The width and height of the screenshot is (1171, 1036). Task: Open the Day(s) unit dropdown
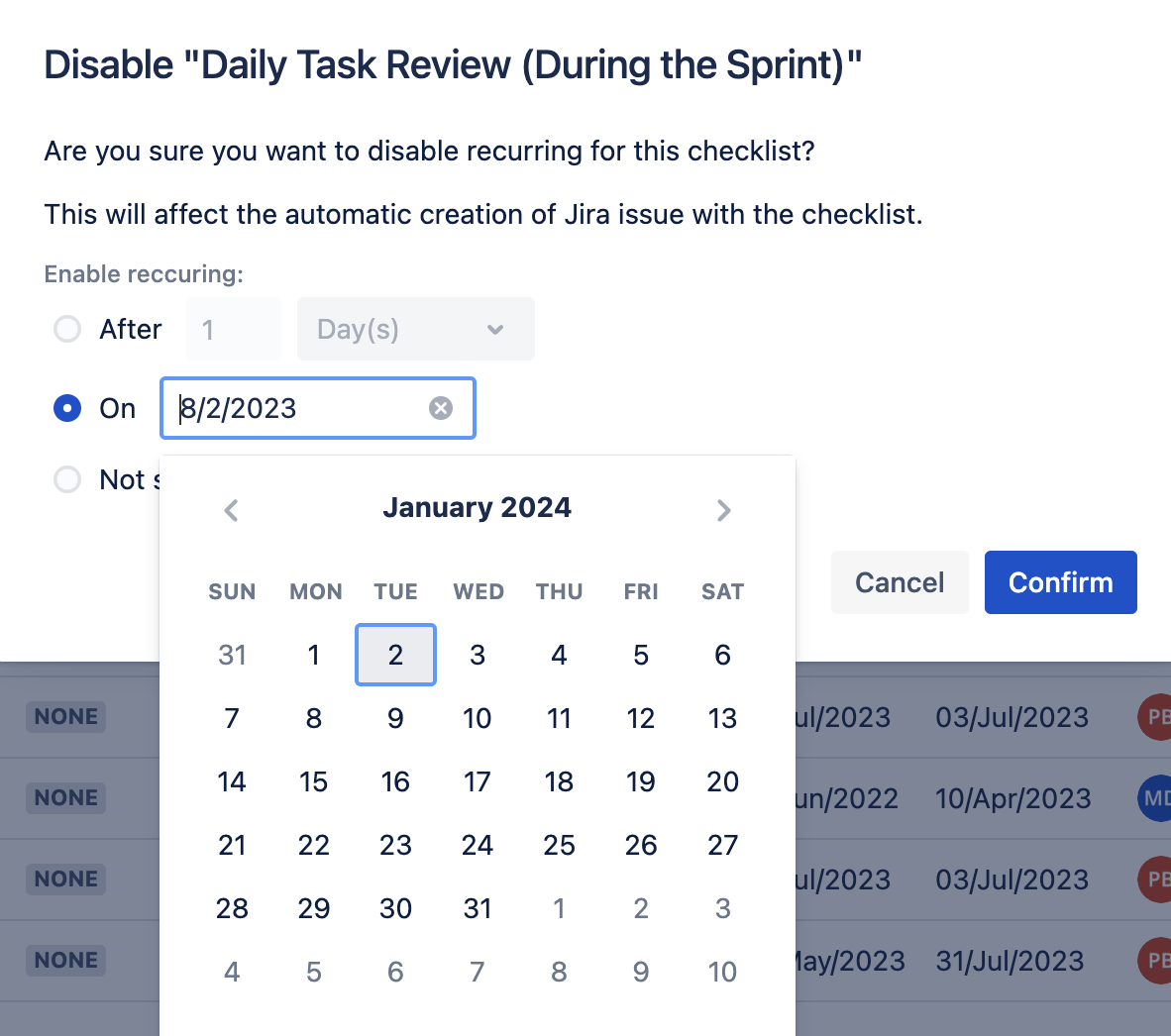click(x=415, y=329)
